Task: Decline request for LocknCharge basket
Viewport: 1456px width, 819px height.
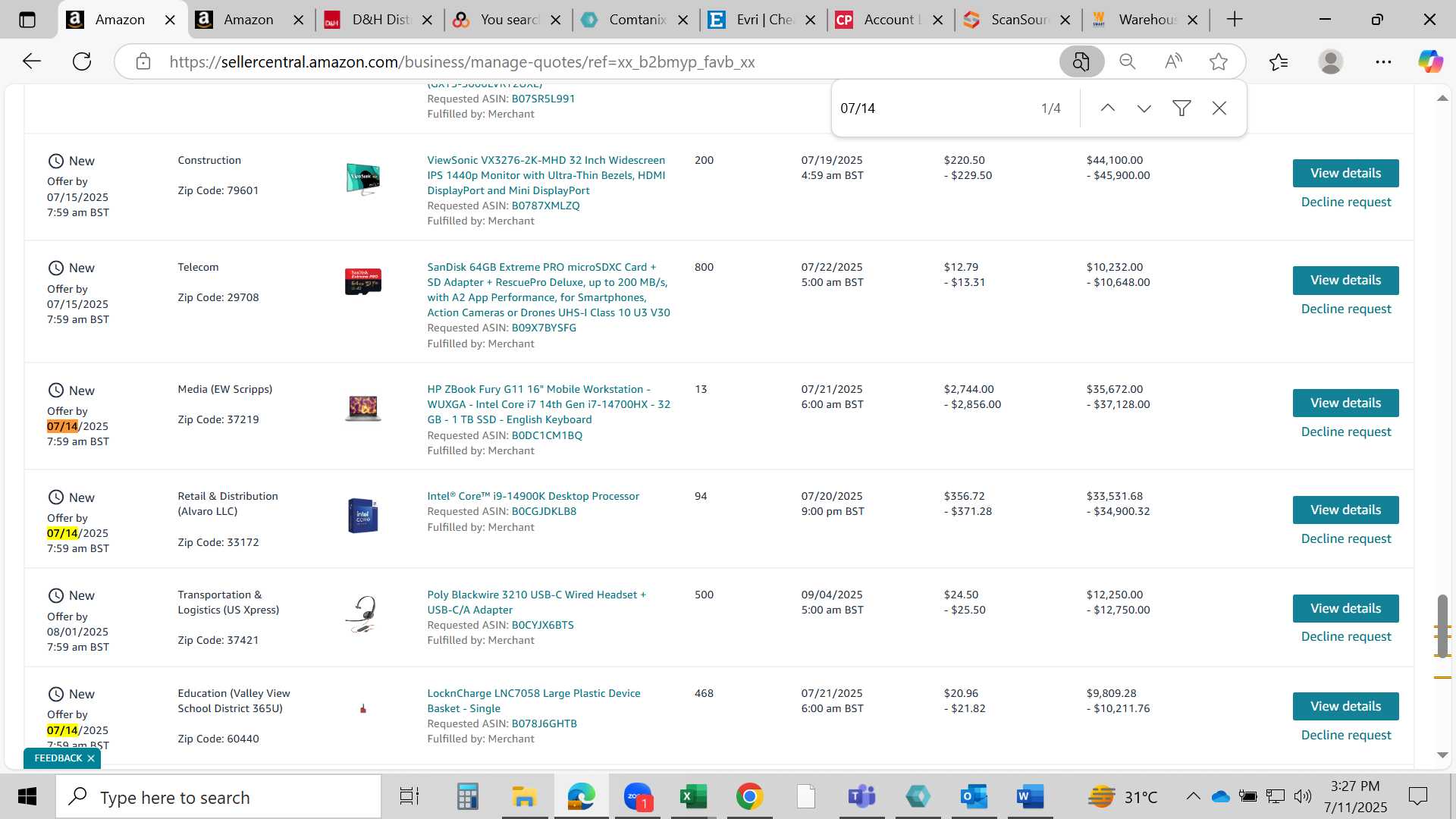Action: [x=1346, y=735]
